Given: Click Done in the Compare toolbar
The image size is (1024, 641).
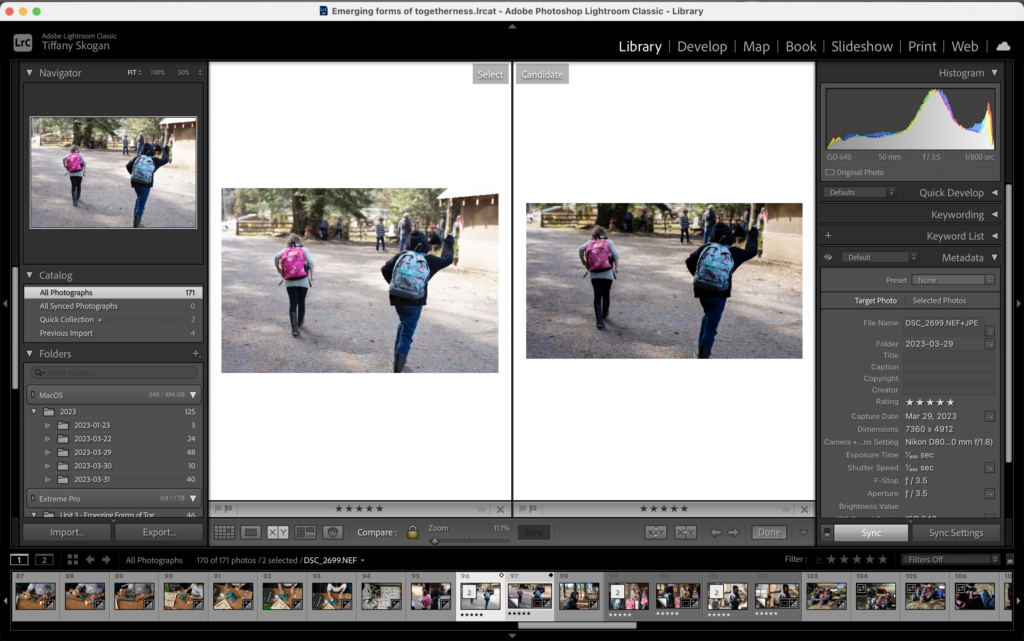Looking at the screenshot, I should coord(769,533).
